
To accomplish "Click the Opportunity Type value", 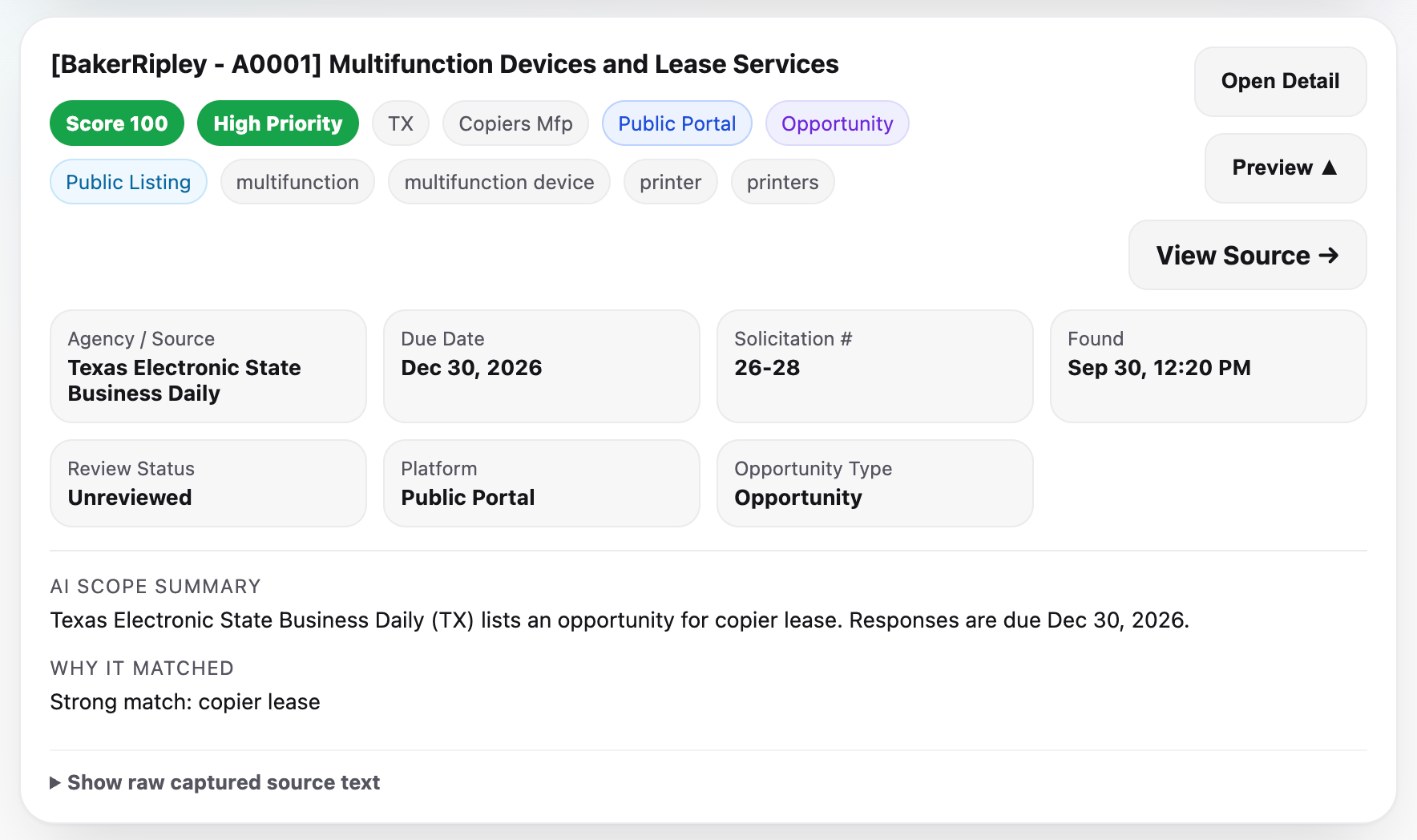I will click(798, 497).
